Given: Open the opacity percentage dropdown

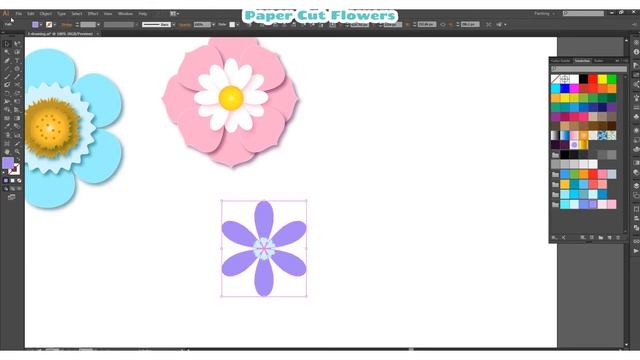Looking at the screenshot, I should (213, 25).
